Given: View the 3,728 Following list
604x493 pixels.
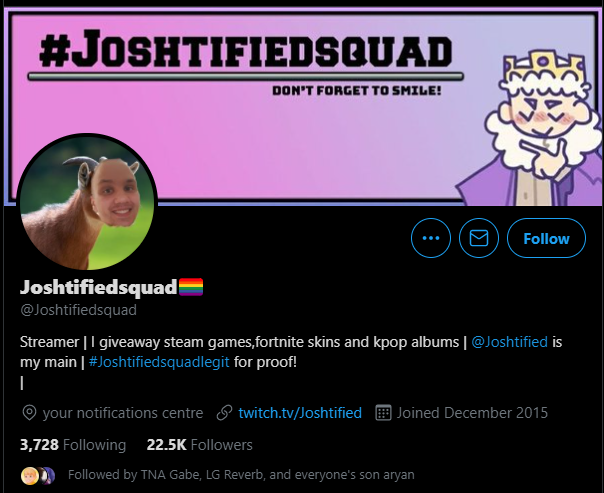Looking at the screenshot, I should (x=73, y=445).
